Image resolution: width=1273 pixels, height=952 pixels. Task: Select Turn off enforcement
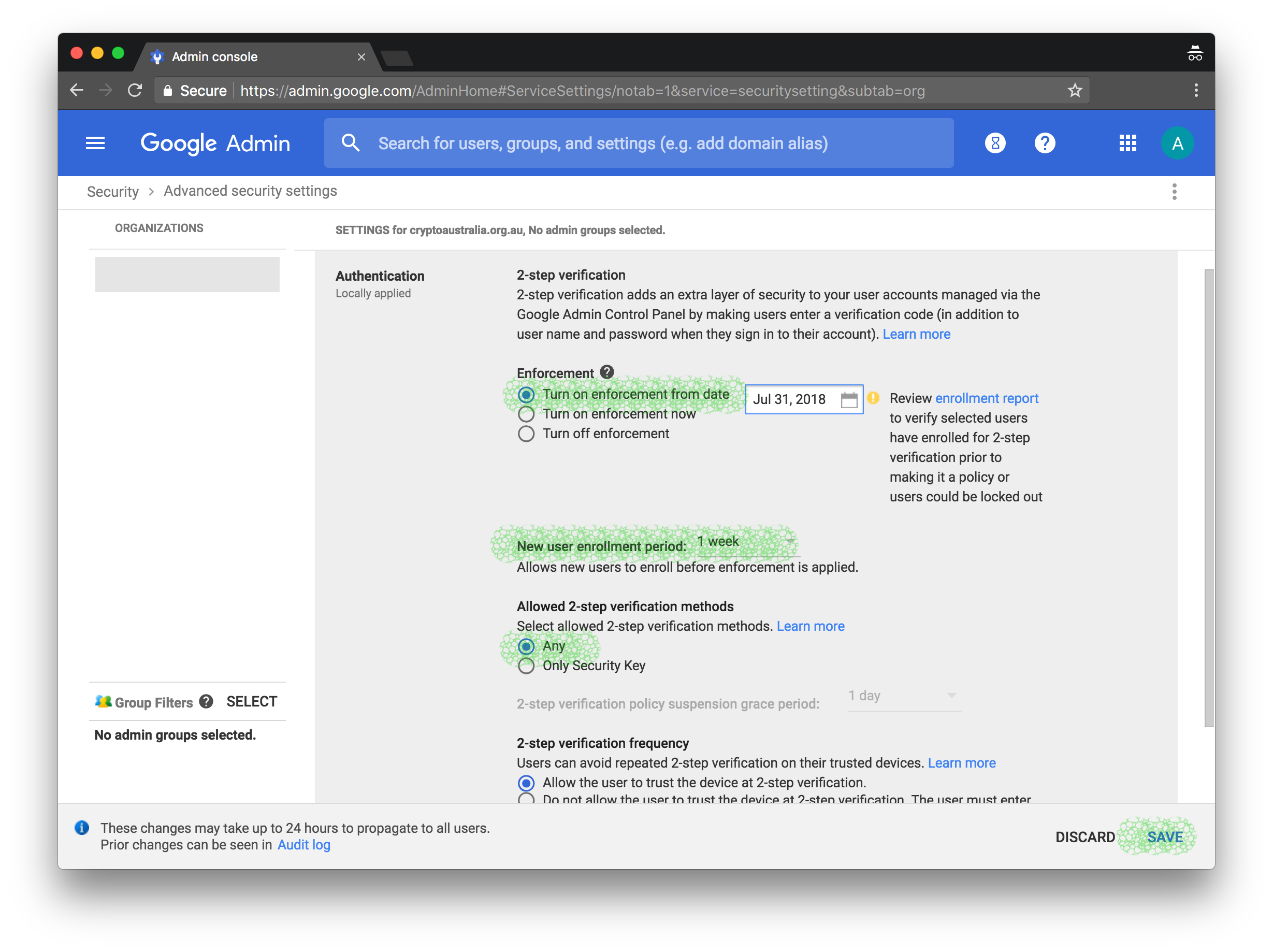pyautogui.click(x=526, y=434)
